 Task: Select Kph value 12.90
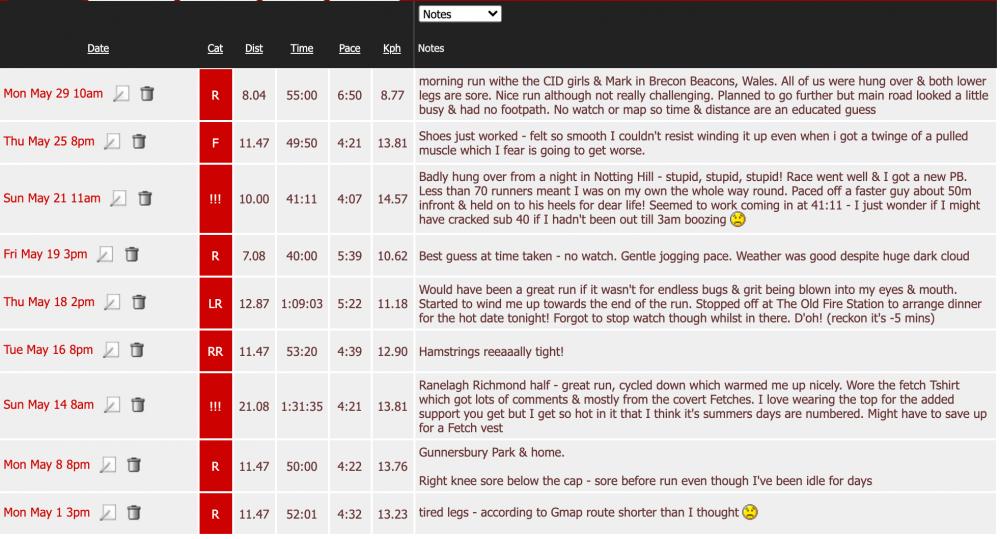[392, 351]
